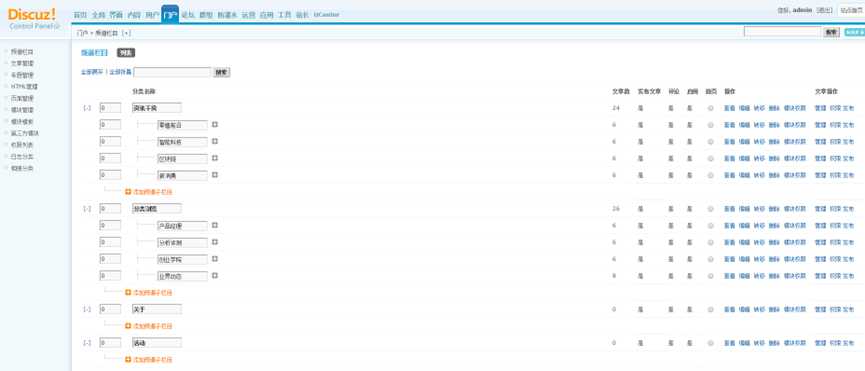Image resolution: width=865 pixels, height=371 pixels.
Task: Select the 首页 radio button for 关于
Action: [x=711, y=309]
